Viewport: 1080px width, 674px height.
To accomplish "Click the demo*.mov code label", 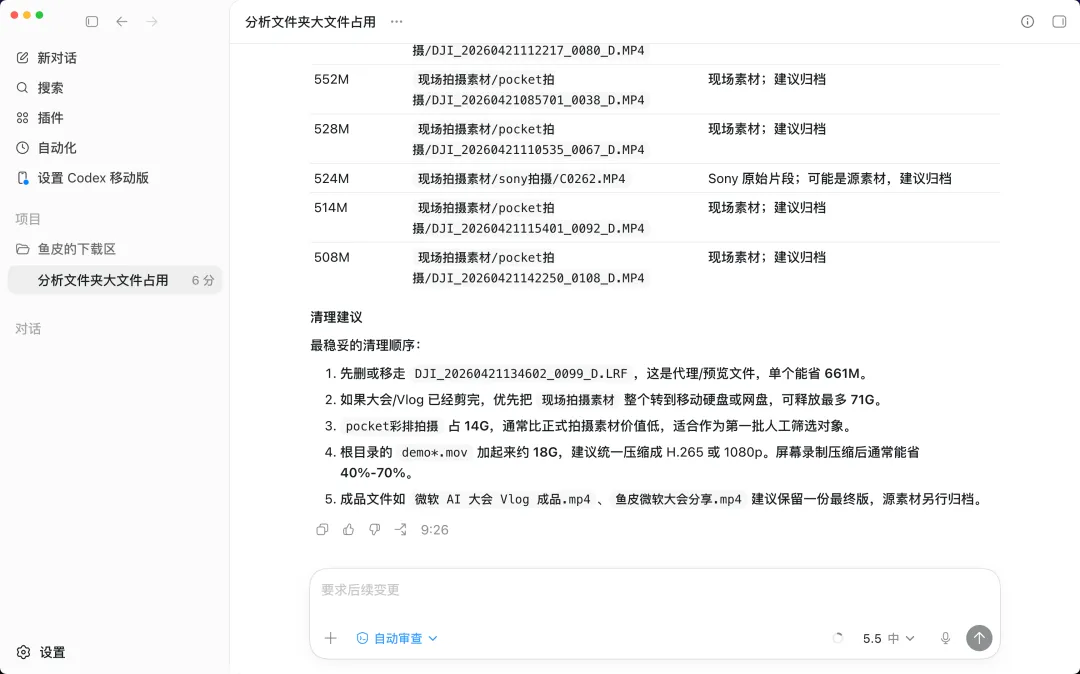I will pyautogui.click(x=435, y=452).
